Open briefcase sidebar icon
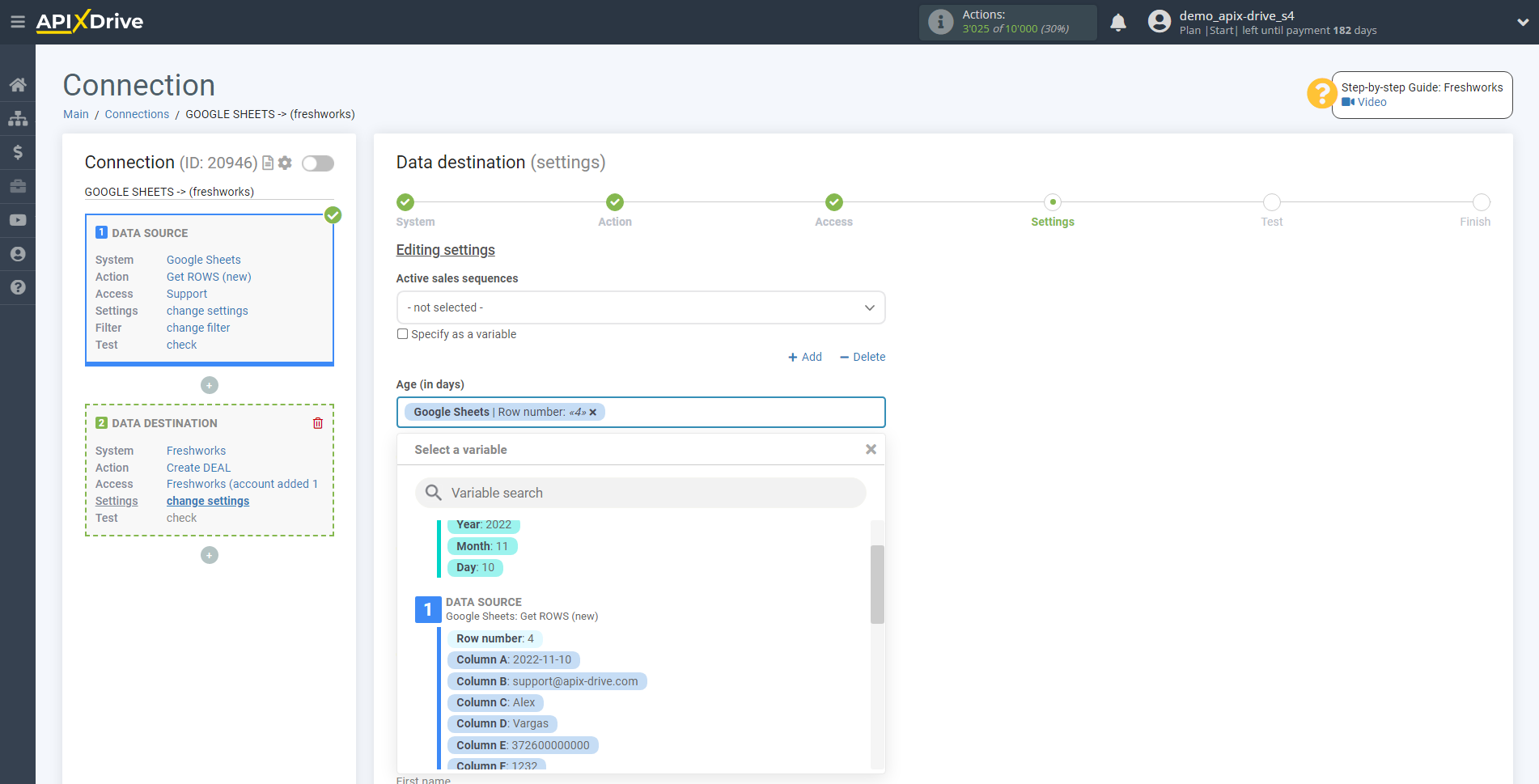 pyautogui.click(x=18, y=186)
